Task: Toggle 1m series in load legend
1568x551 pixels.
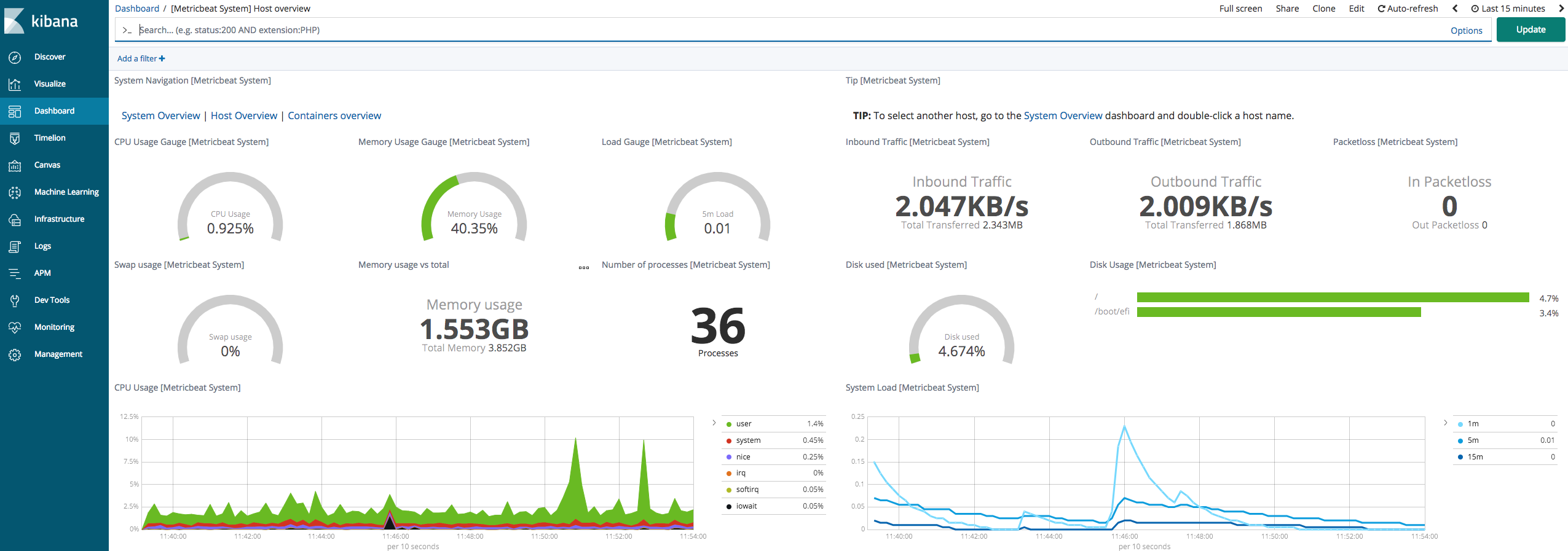Action: click(1505, 424)
